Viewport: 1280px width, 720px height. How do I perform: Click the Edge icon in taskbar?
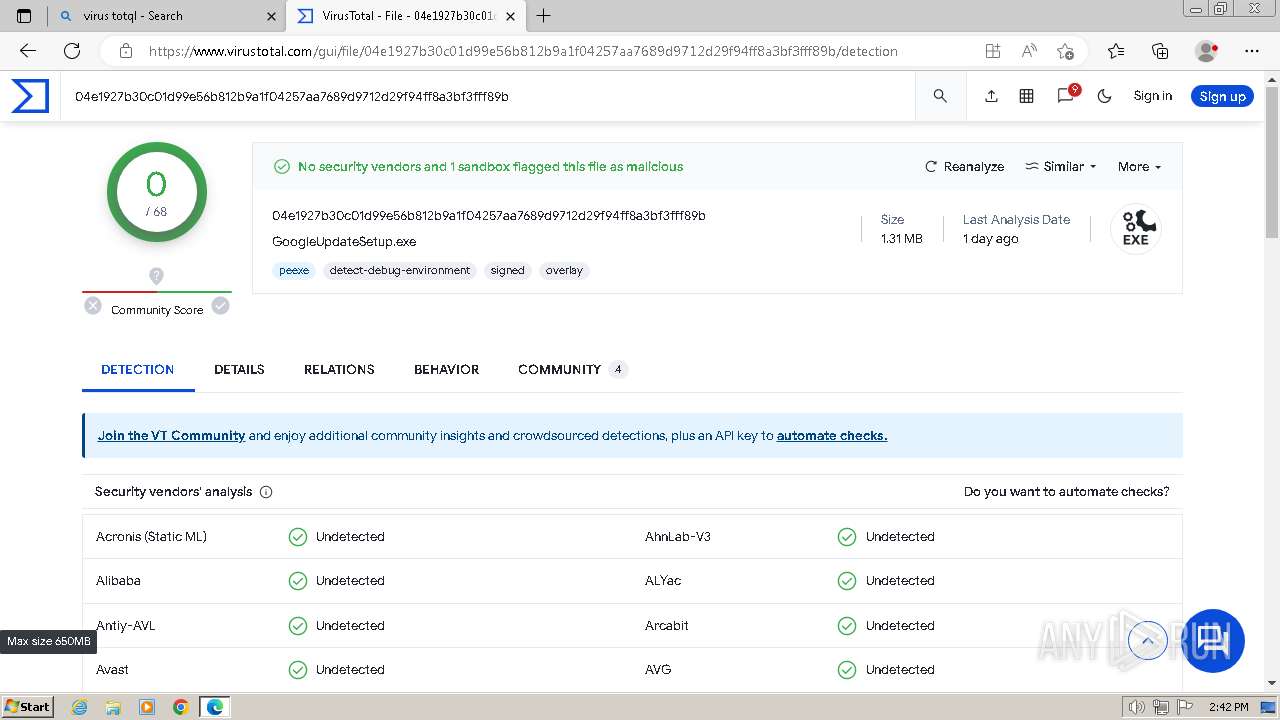pyautogui.click(x=214, y=707)
